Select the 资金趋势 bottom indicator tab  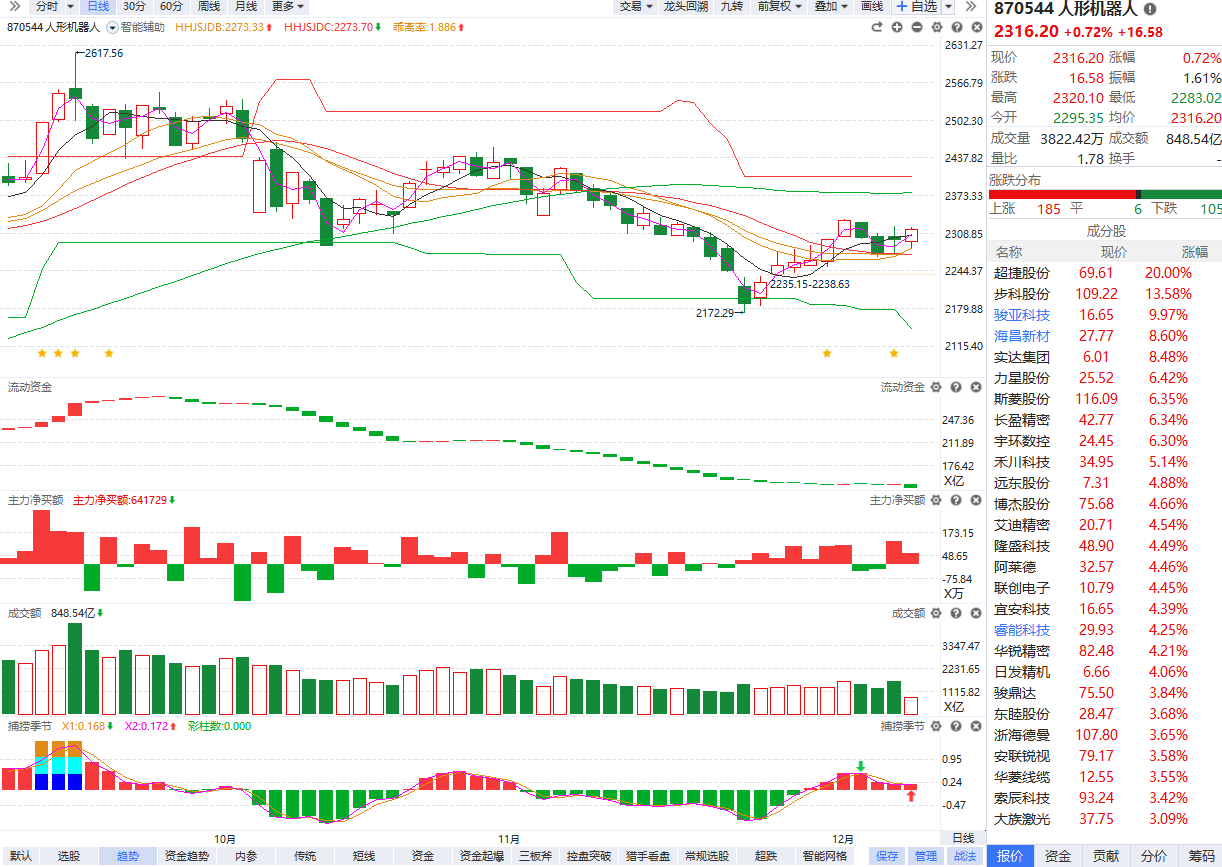(187, 856)
